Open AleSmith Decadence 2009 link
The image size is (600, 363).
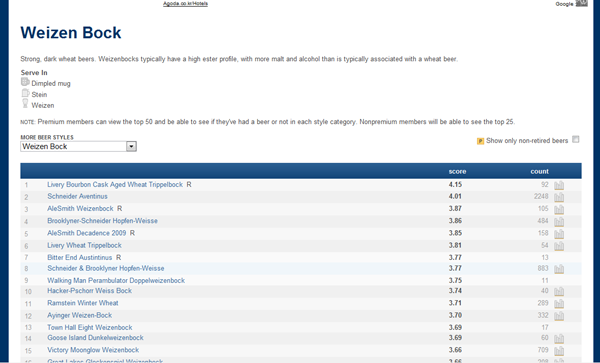click(86, 233)
